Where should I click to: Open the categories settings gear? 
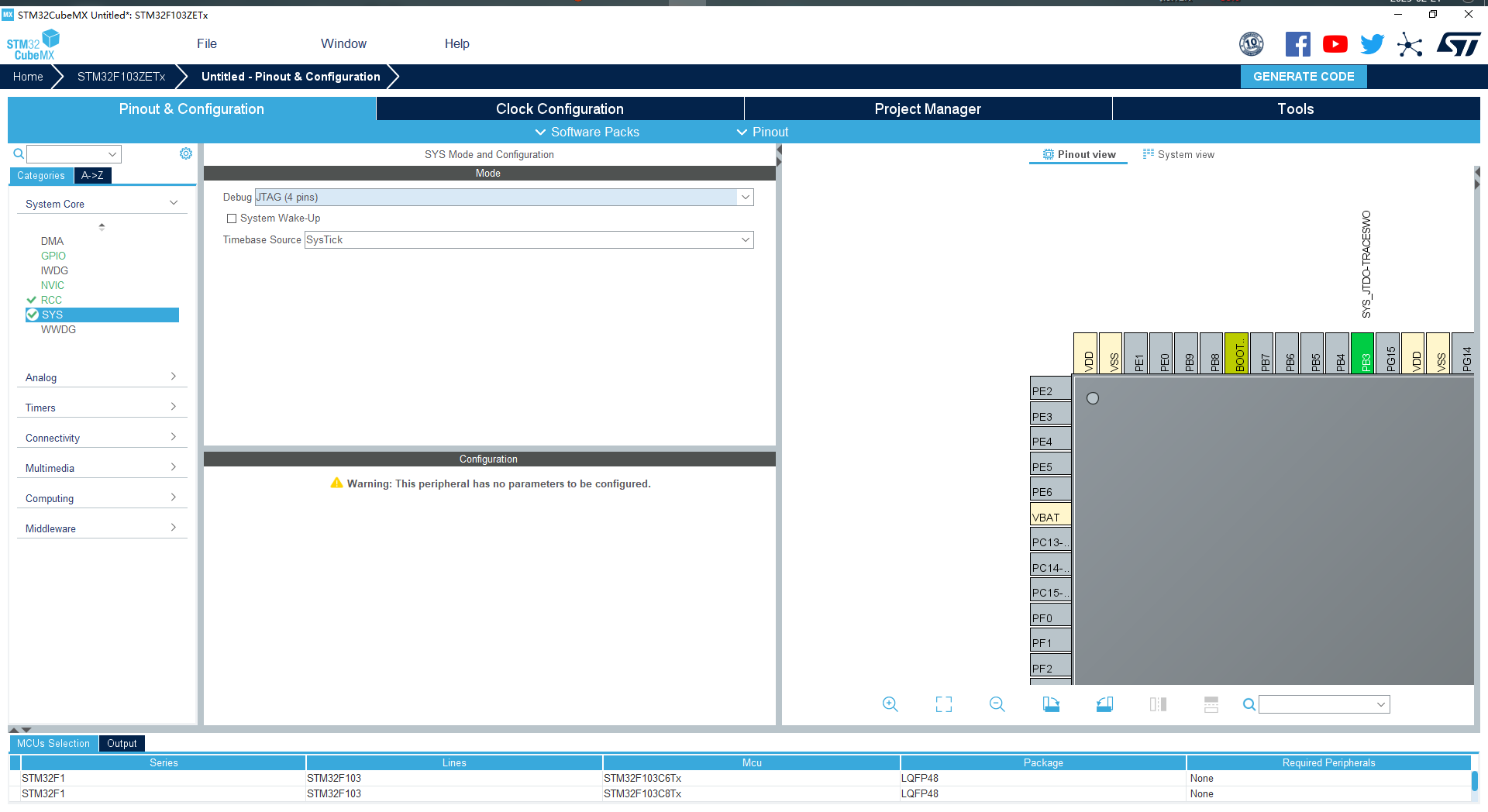coord(186,153)
